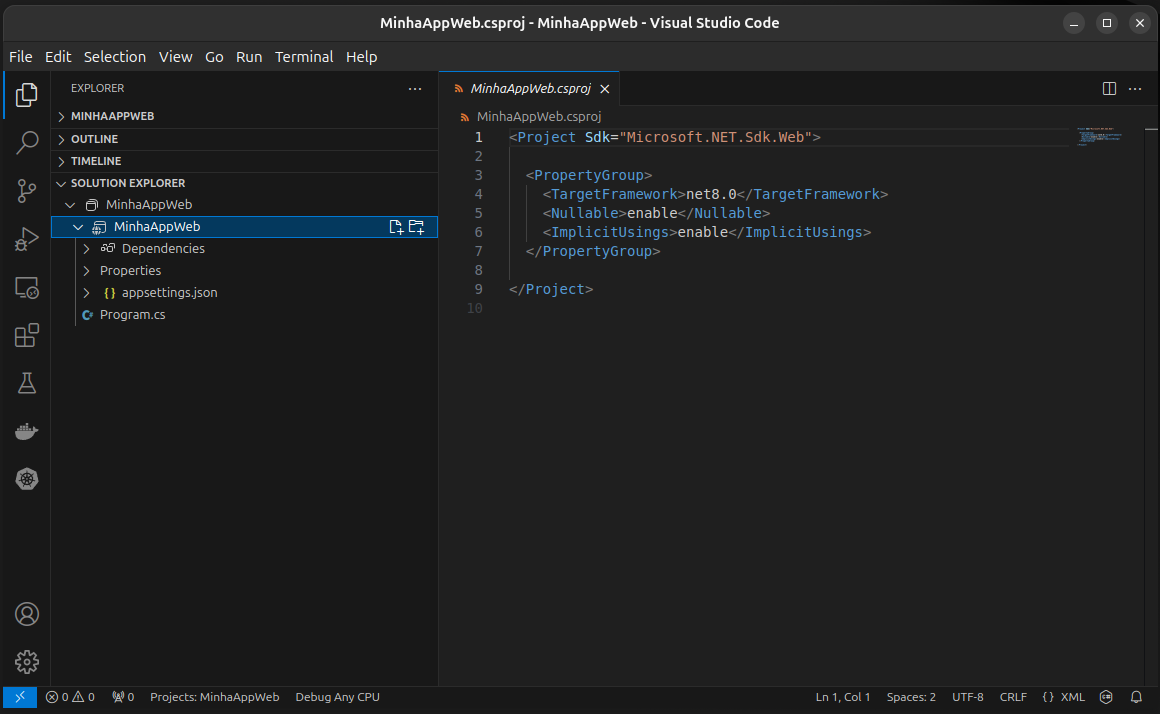1160x714 pixels.
Task: Split the editor to the right
Action: point(1109,88)
